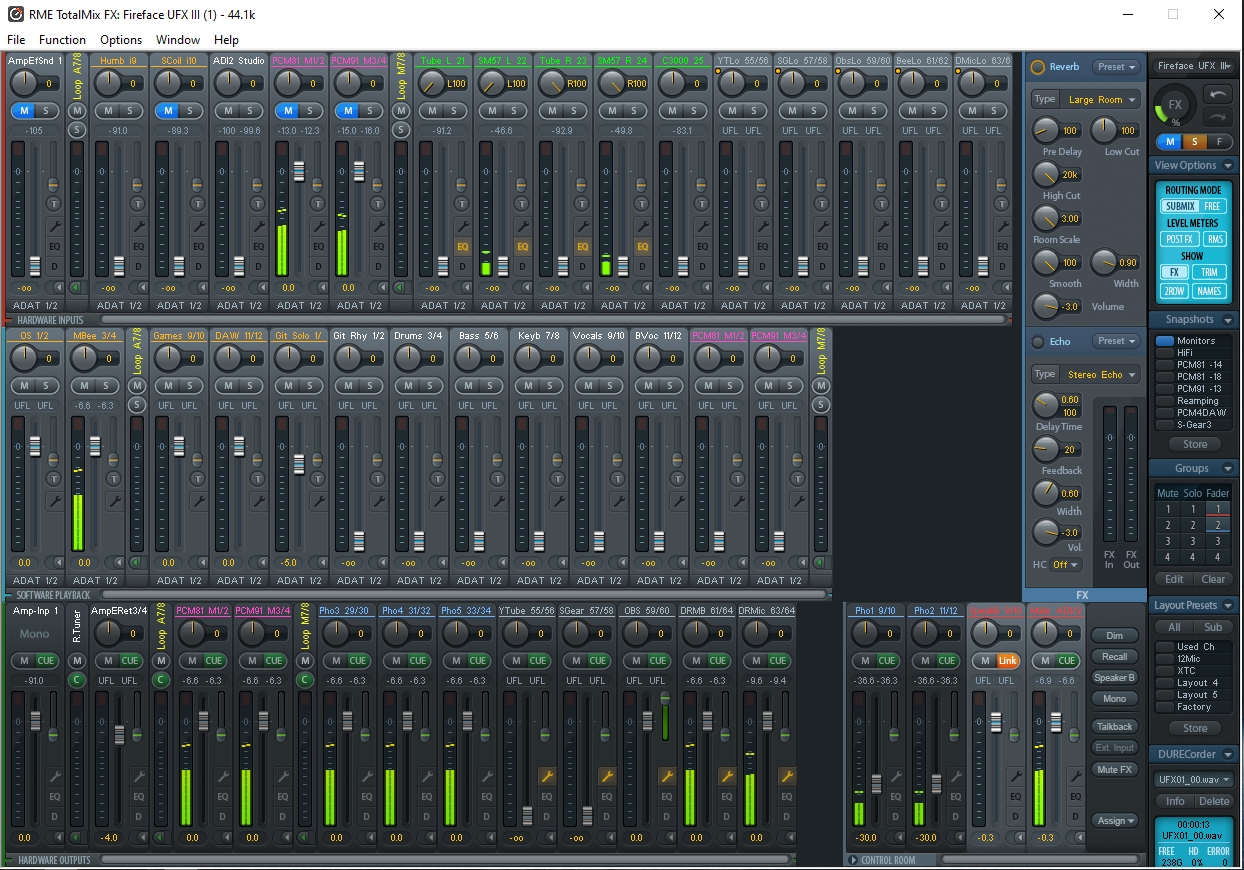Viewport: 1244px width, 870px height.
Task: Select Fader group 2 cell
Action: (1217, 525)
